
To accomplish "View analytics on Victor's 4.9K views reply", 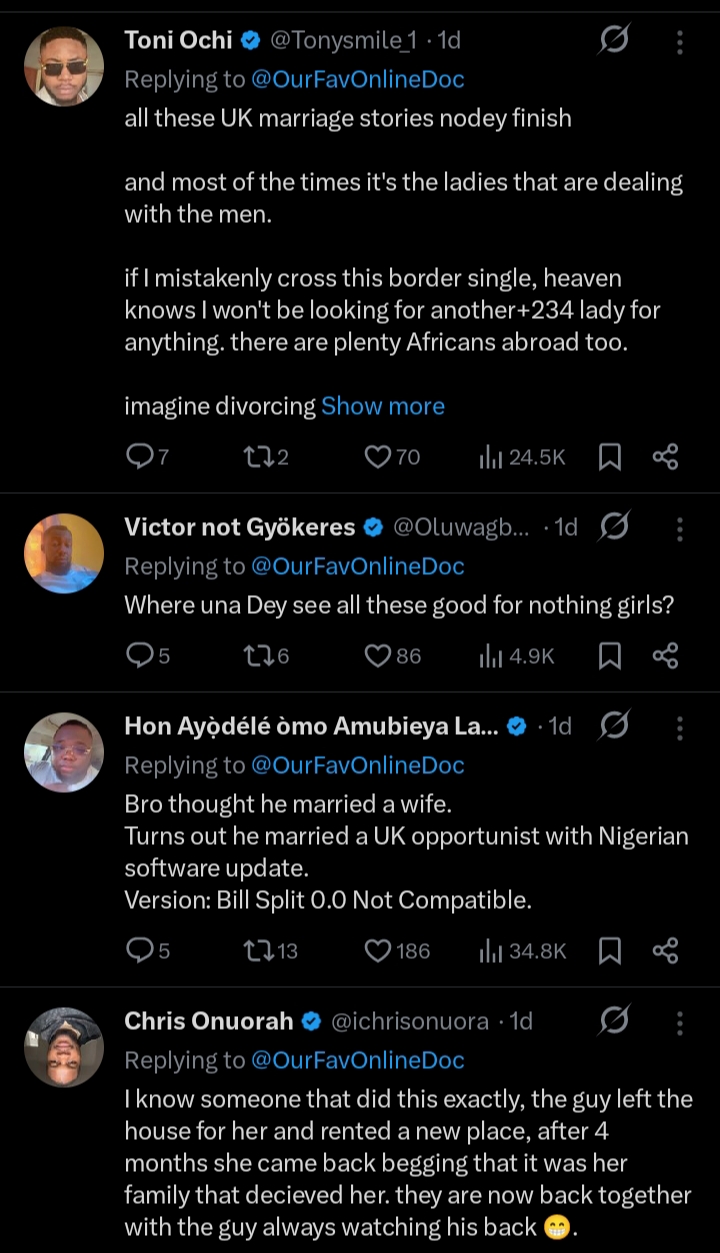I will pos(490,656).
